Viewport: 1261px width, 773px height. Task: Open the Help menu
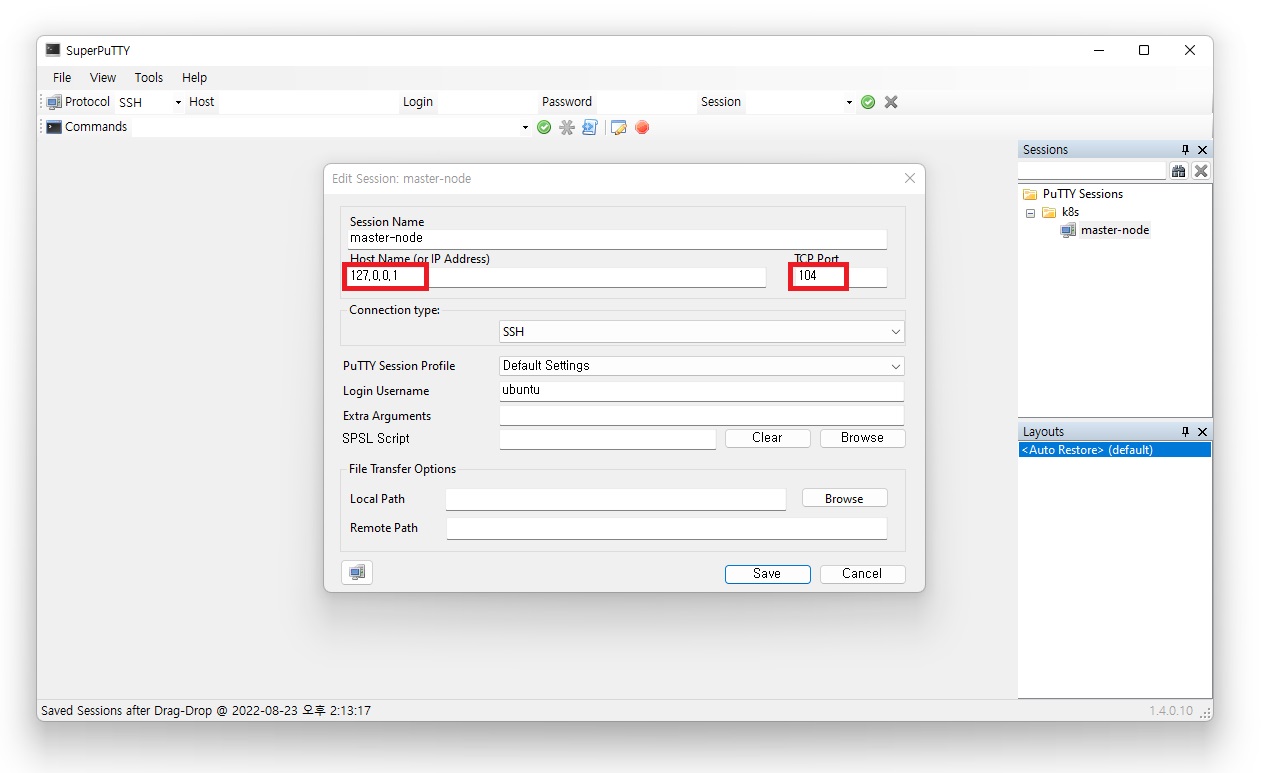pyautogui.click(x=194, y=77)
